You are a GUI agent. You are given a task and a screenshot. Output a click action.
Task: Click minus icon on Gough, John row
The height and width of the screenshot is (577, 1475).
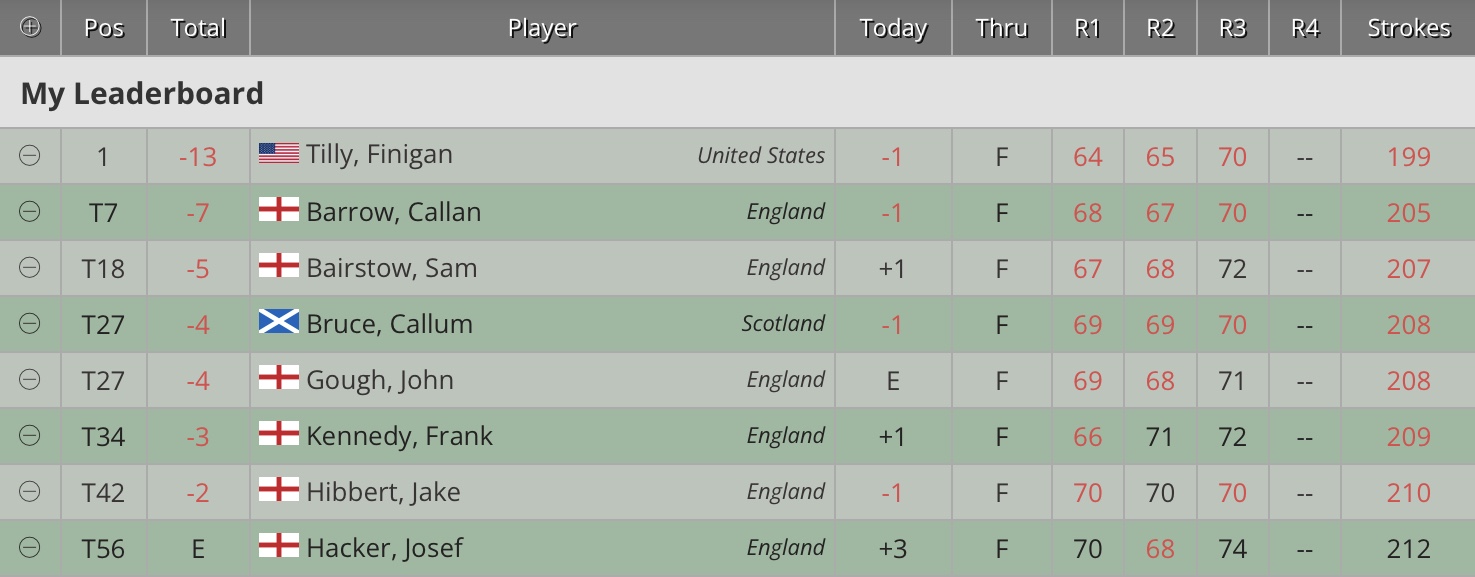tap(30, 379)
